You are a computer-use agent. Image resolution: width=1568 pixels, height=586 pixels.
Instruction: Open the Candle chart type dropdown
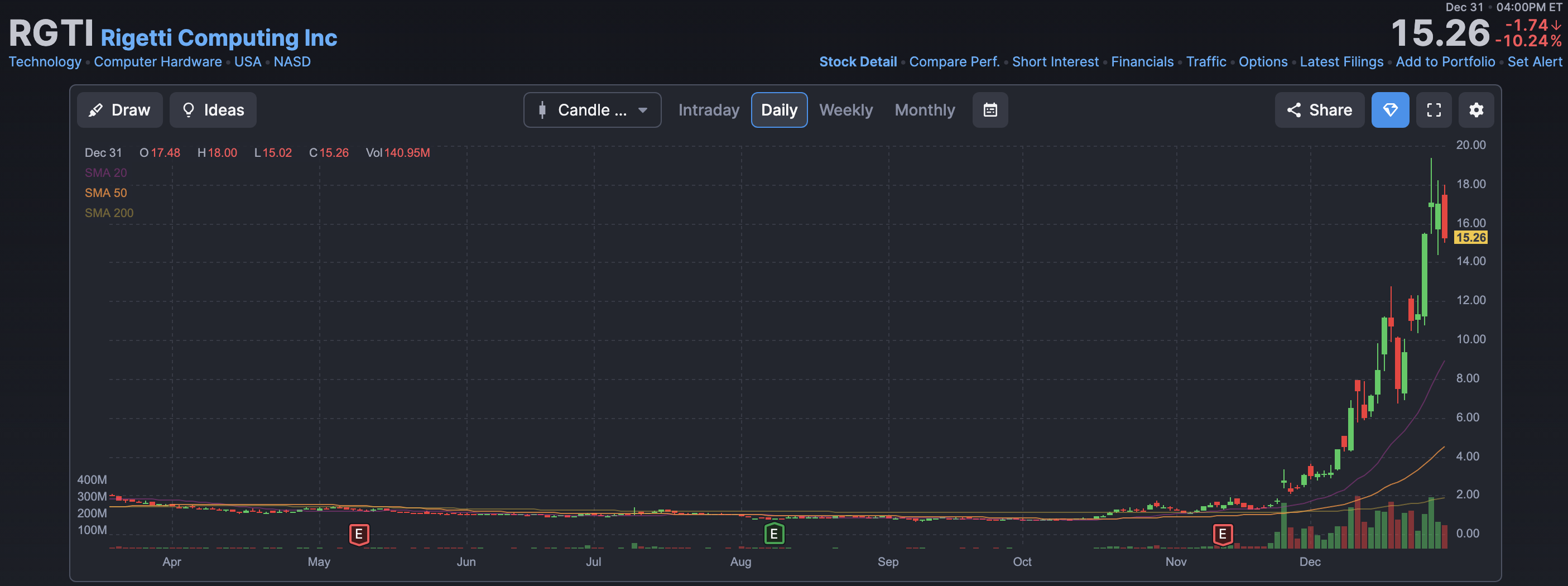pos(592,110)
